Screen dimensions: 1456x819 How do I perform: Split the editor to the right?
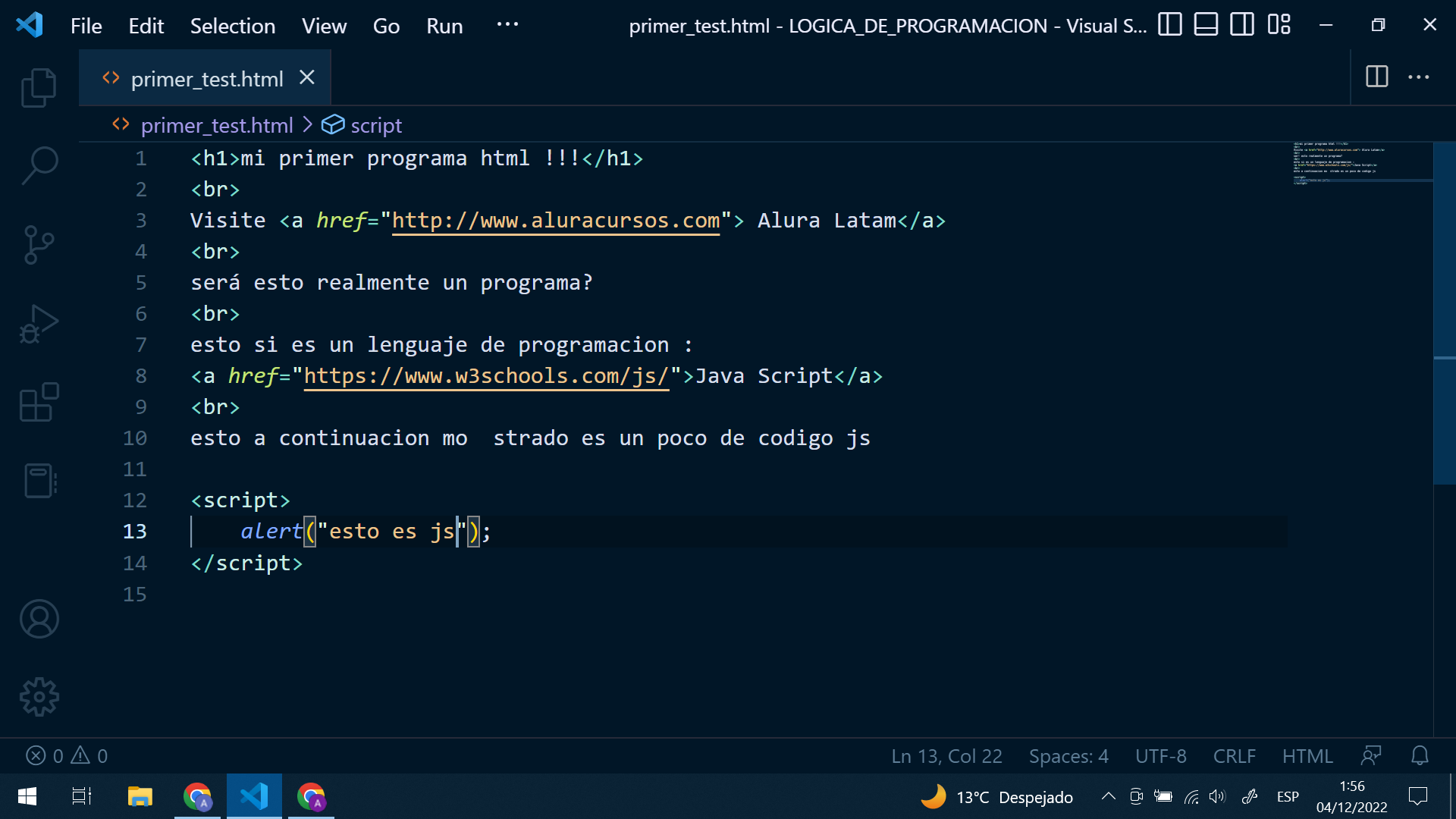pyautogui.click(x=1377, y=77)
